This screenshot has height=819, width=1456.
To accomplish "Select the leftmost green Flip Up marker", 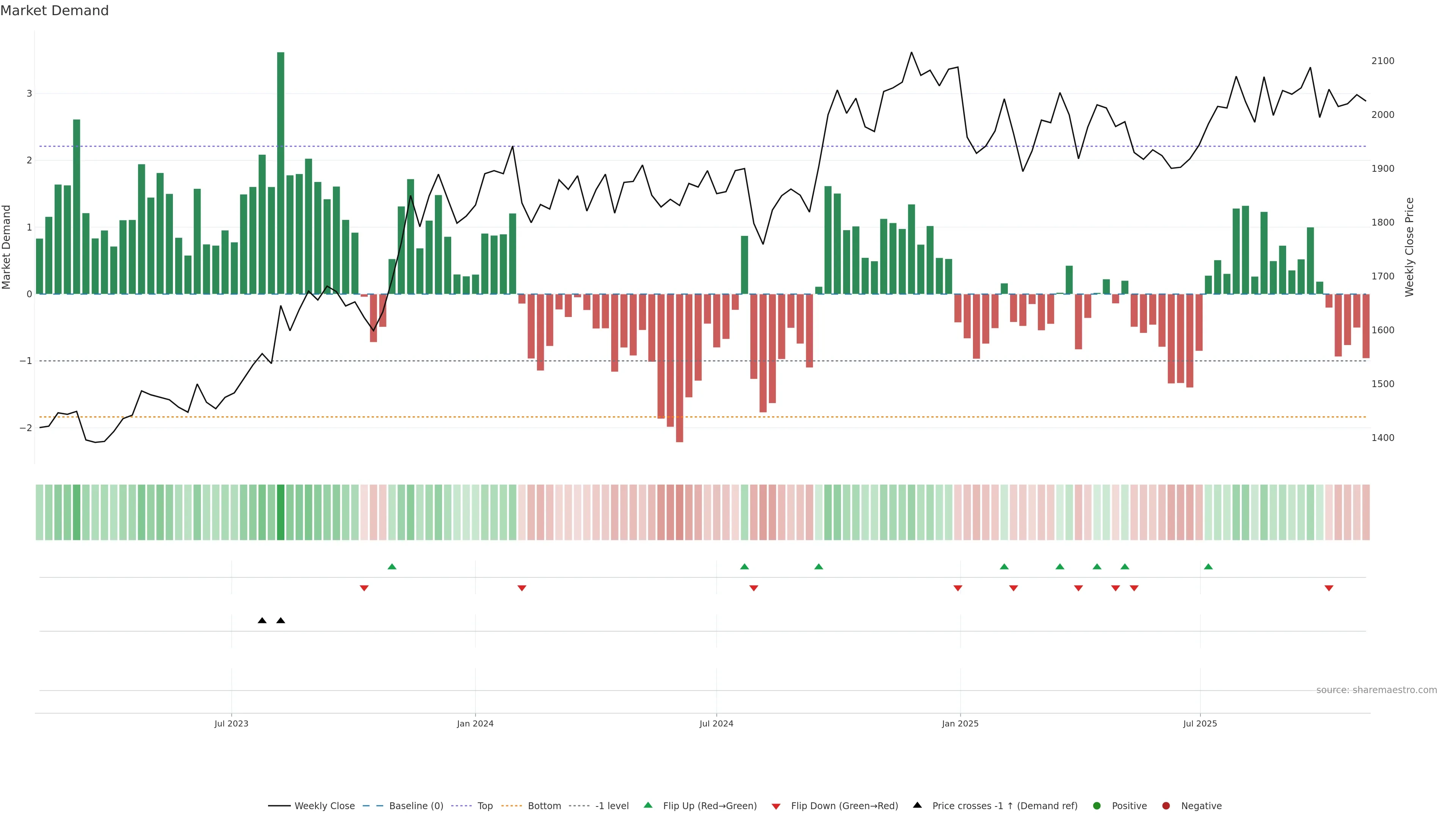I will [x=392, y=566].
